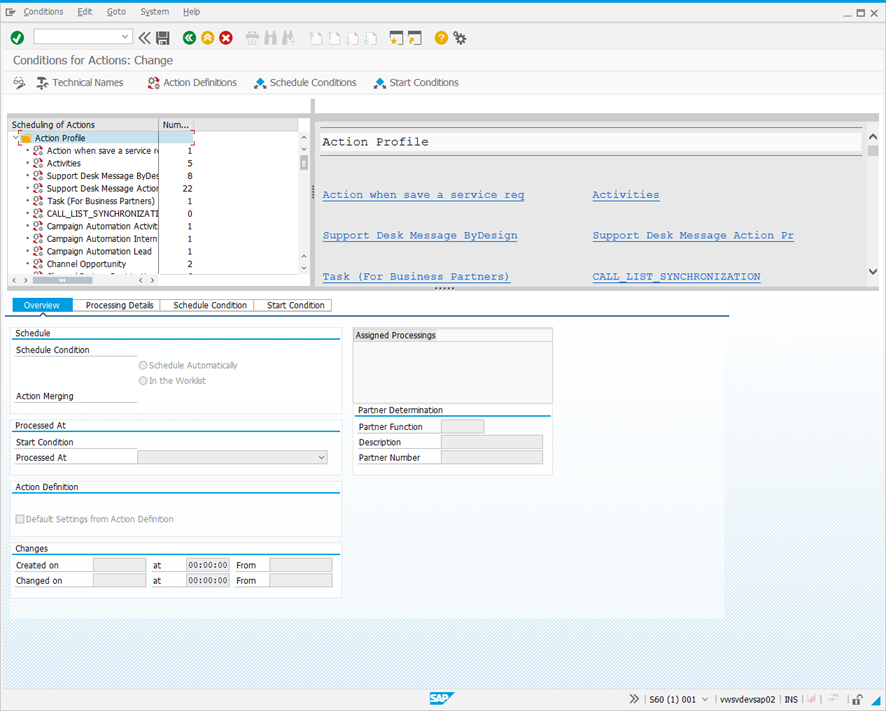Image resolution: width=886 pixels, height=711 pixels.
Task: Select Schedule Automatically radio button
Action: (144, 366)
